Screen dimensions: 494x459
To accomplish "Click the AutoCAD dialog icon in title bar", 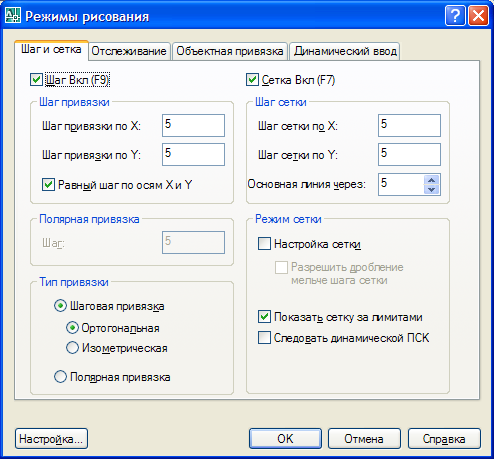I will pyautogui.click(x=13, y=16).
